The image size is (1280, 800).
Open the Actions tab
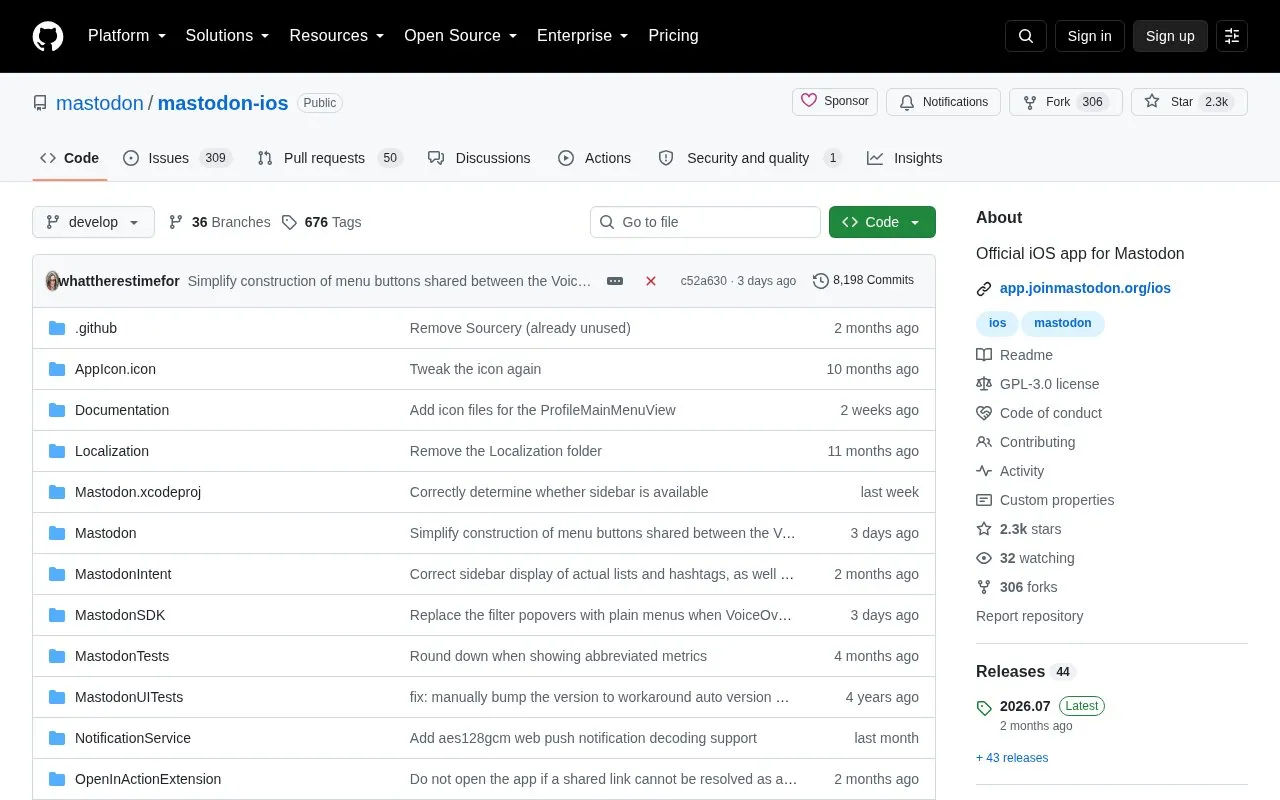click(594, 158)
